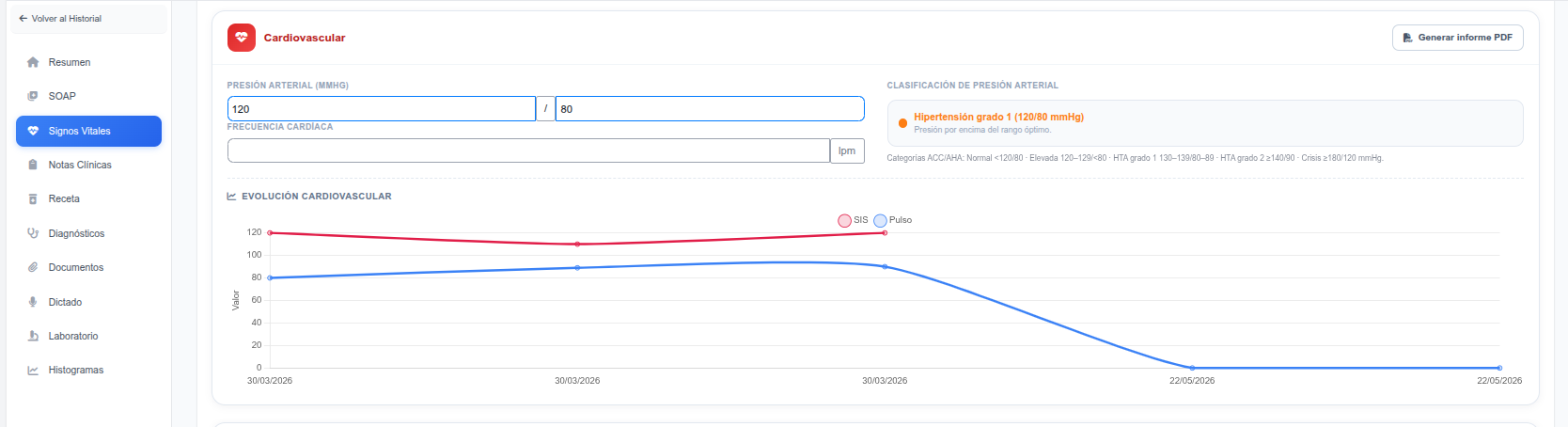Select the last 22/05/2026 pulse data point
Image resolution: width=1568 pixels, height=427 pixels.
[1499, 368]
